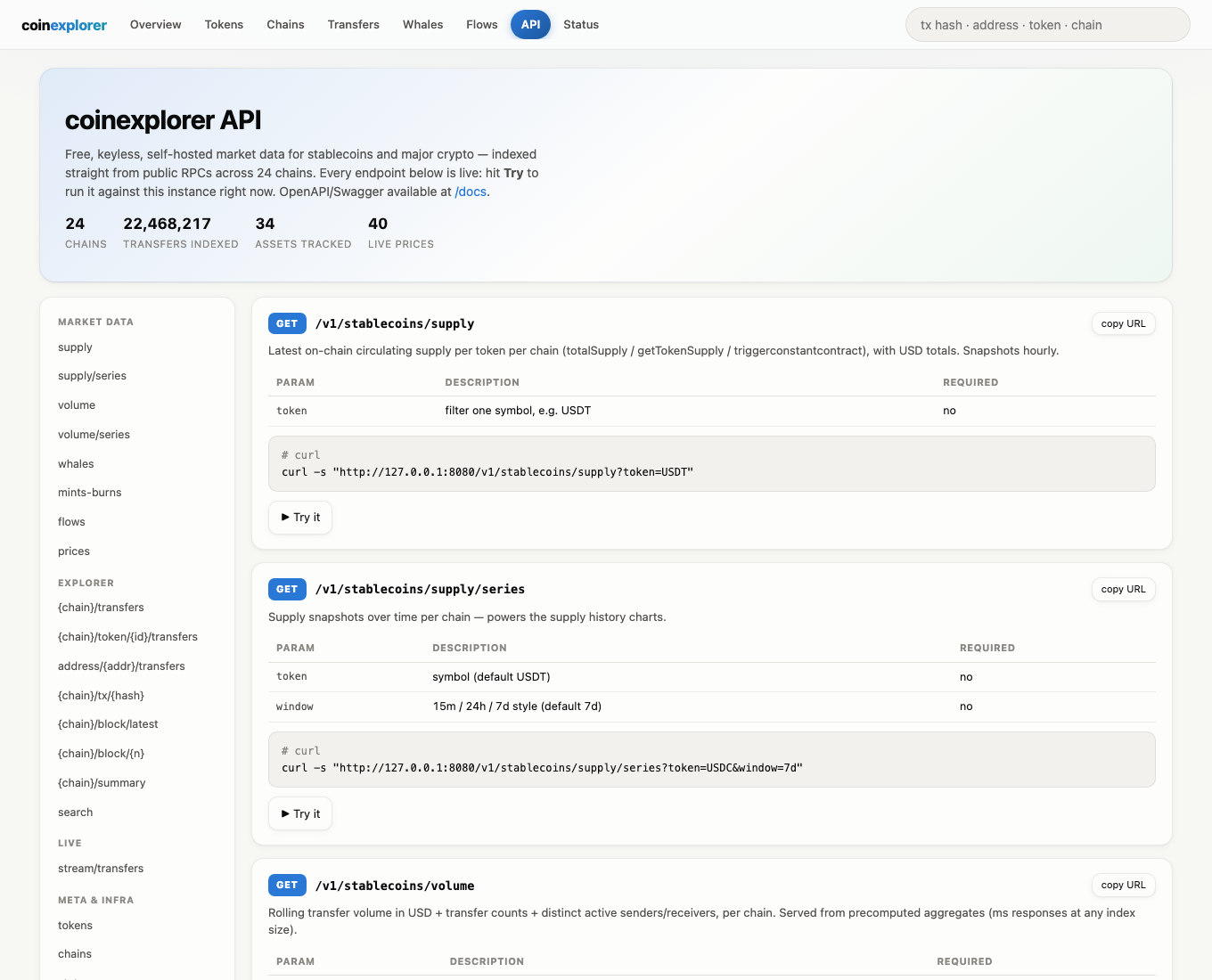Click the 24 chains stat
This screenshot has height=980, width=1212.
(x=86, y=233)
